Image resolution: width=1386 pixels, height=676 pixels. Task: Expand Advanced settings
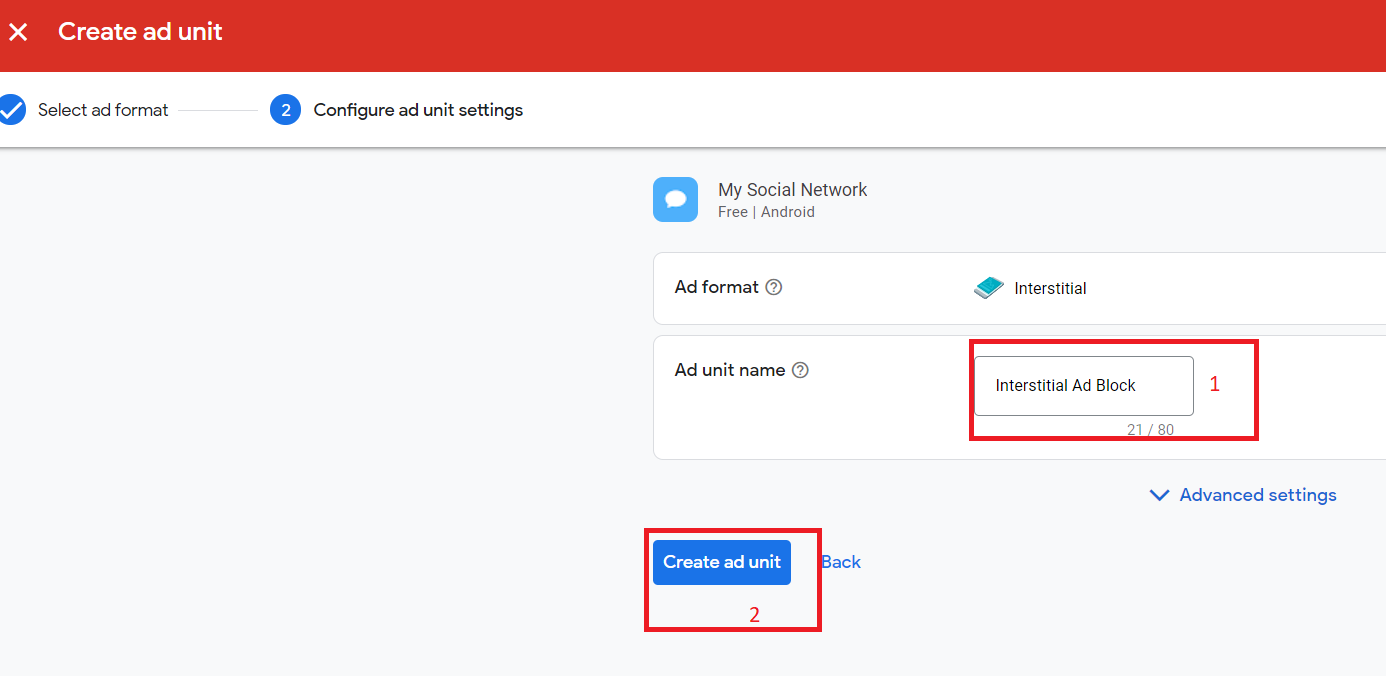pyautogui.click(x=1257, y=495)
